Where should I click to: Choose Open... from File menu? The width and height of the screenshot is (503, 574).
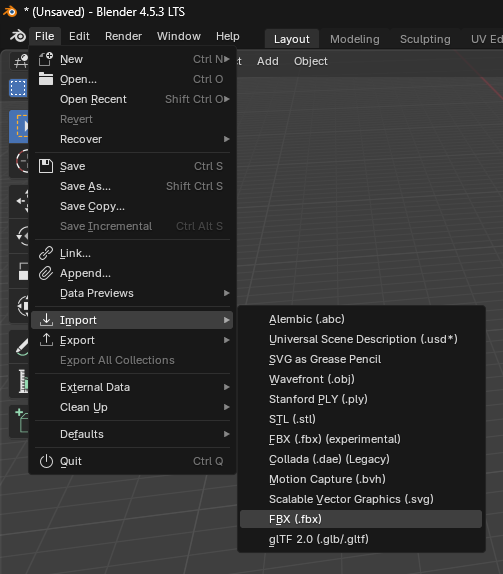click(132, 79)
